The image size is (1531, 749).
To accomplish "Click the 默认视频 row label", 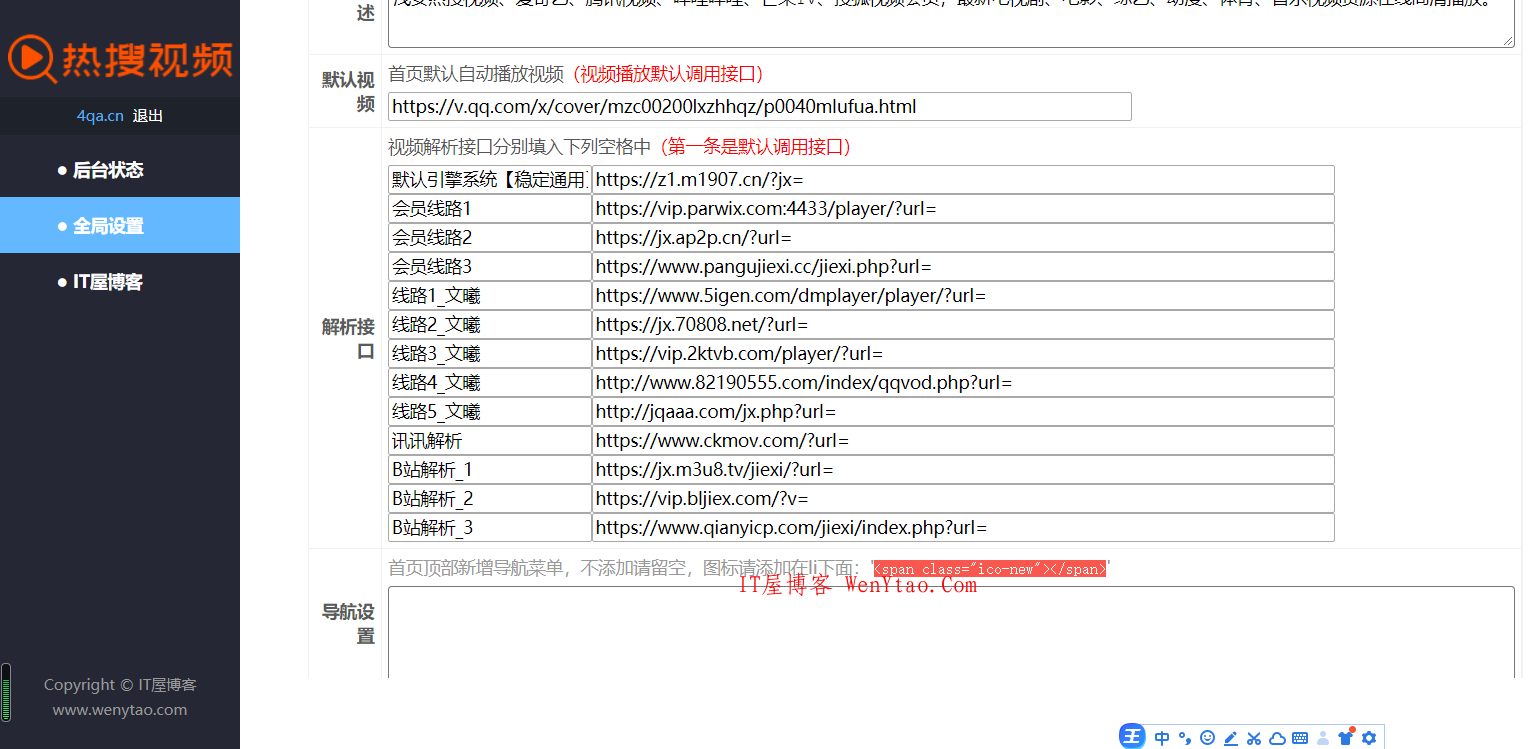I will pos(348,92).
